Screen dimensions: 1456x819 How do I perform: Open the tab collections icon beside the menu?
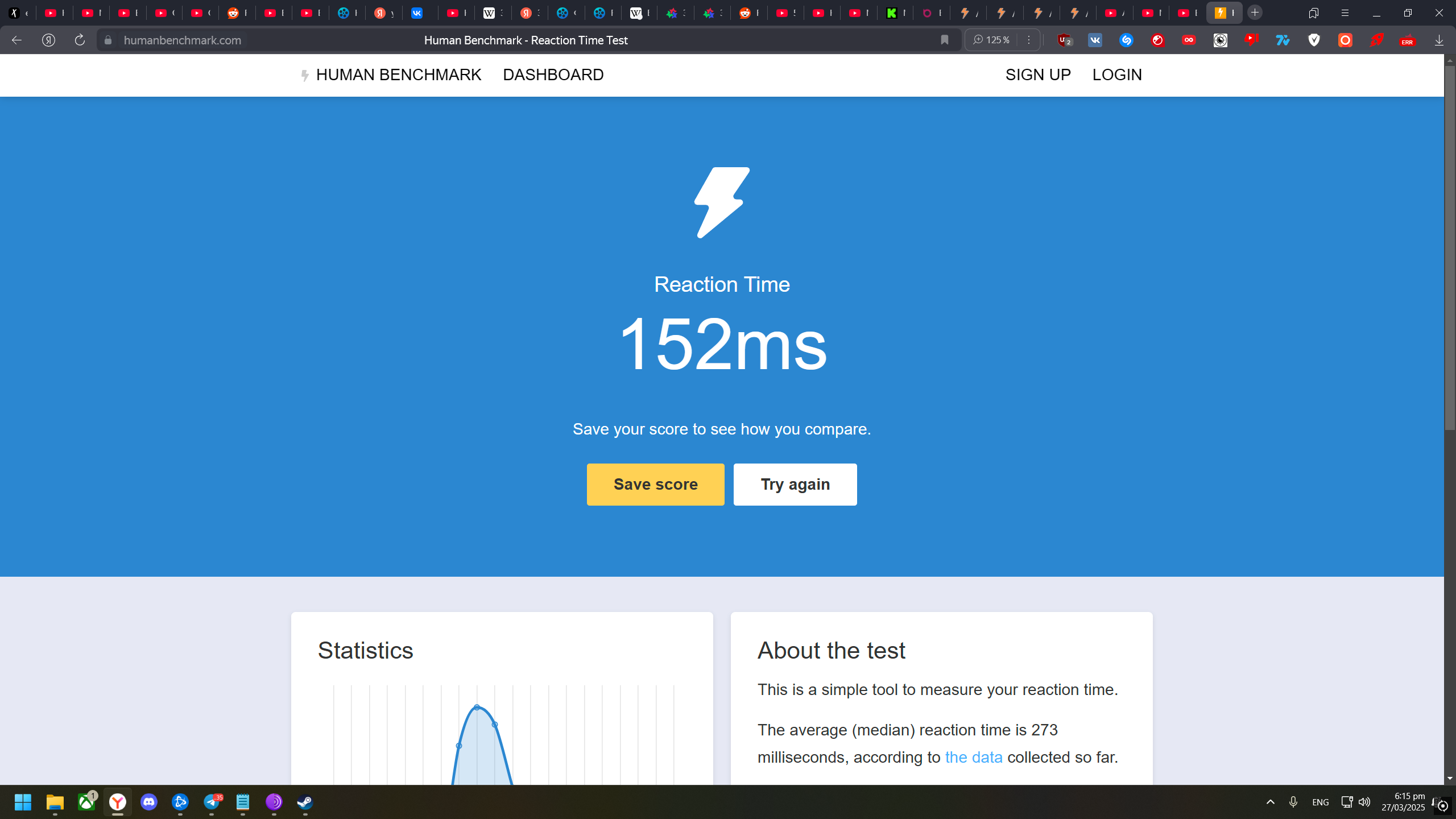tap(1314, 13)
